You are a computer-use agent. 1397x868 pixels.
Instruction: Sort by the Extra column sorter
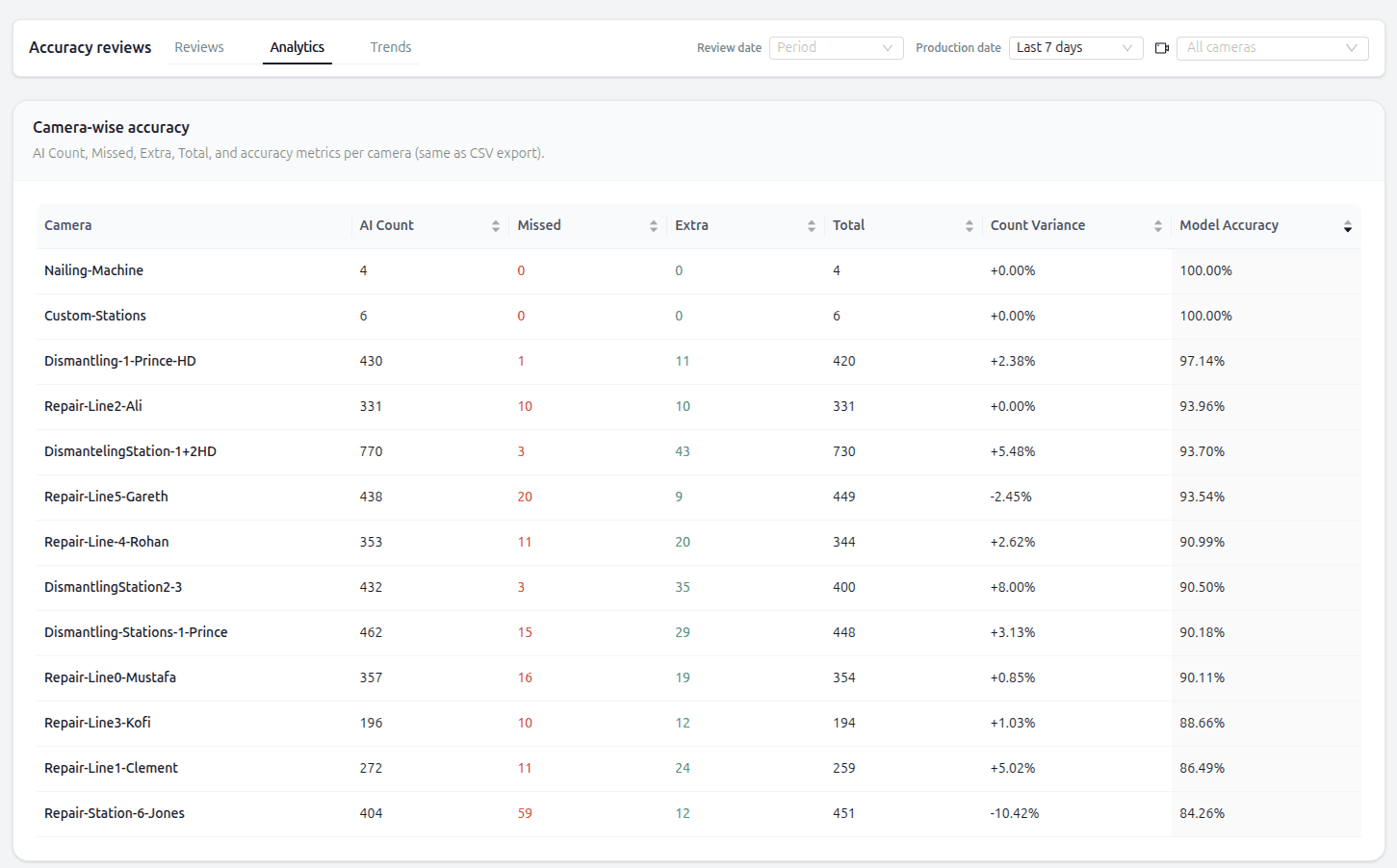coord(813,225)
